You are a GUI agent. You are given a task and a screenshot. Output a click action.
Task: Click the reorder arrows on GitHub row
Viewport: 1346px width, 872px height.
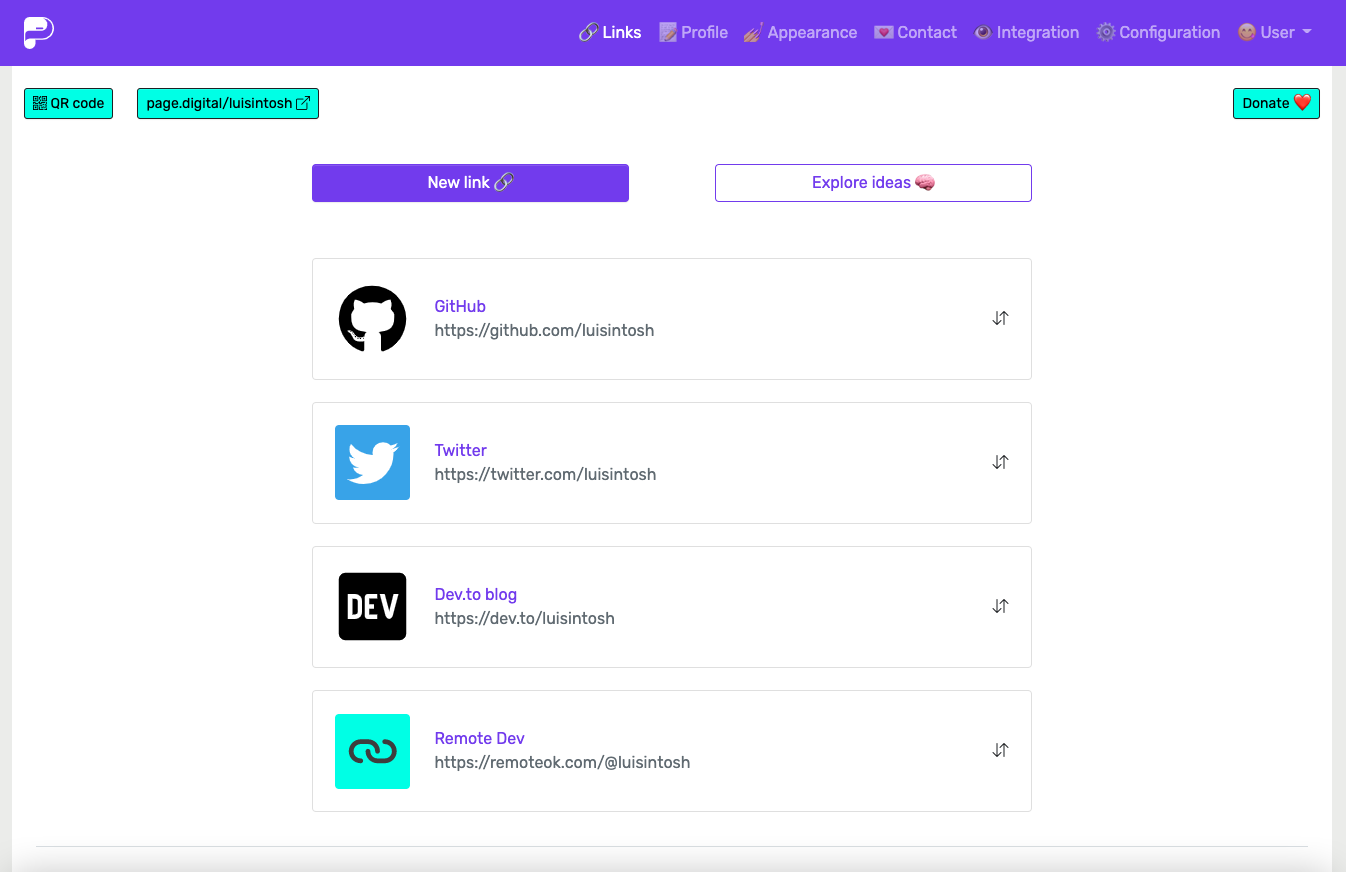(1000, 318)
